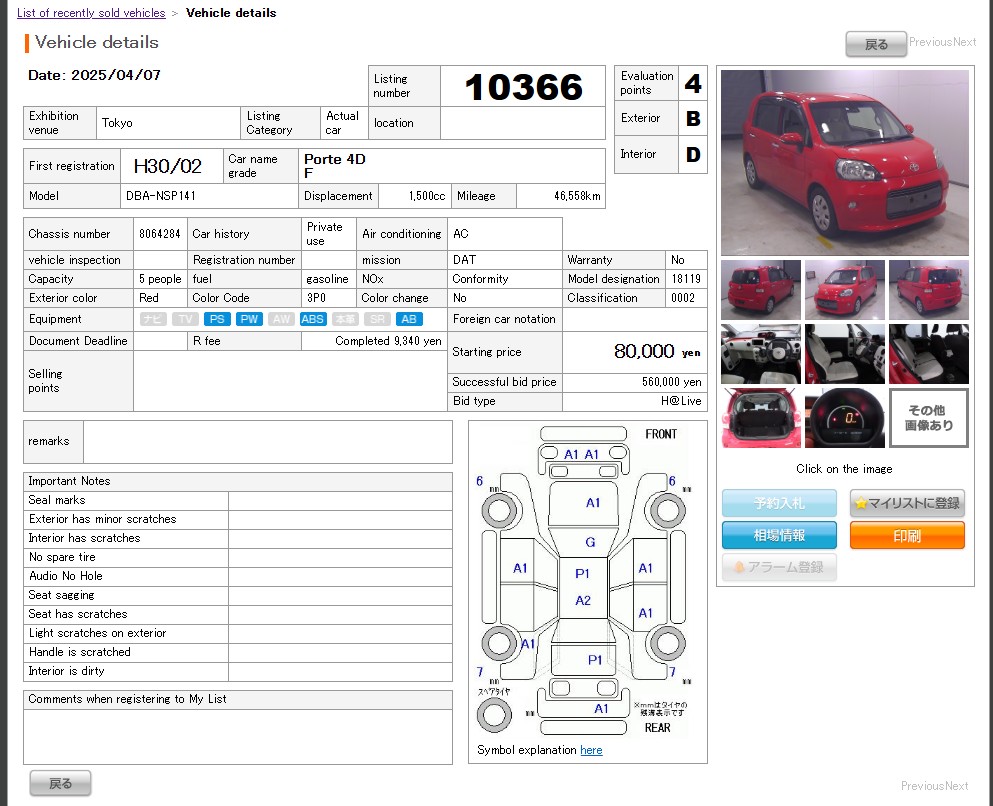
Task: Click the ナビ equipment badge
Action: (x=153, y=319)
